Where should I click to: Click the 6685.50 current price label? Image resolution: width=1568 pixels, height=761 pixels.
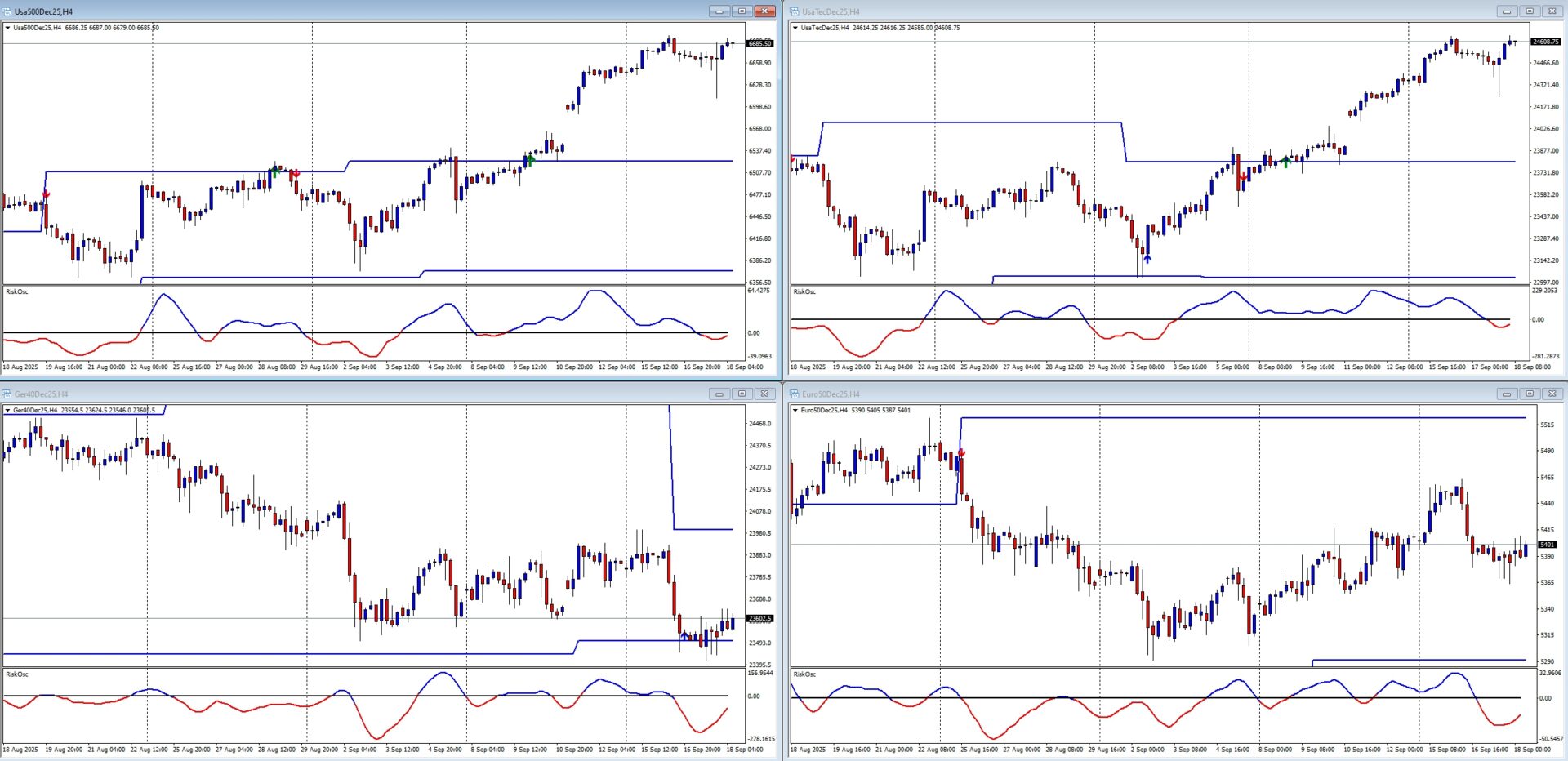pyautogui.click(x=759, y=43)
